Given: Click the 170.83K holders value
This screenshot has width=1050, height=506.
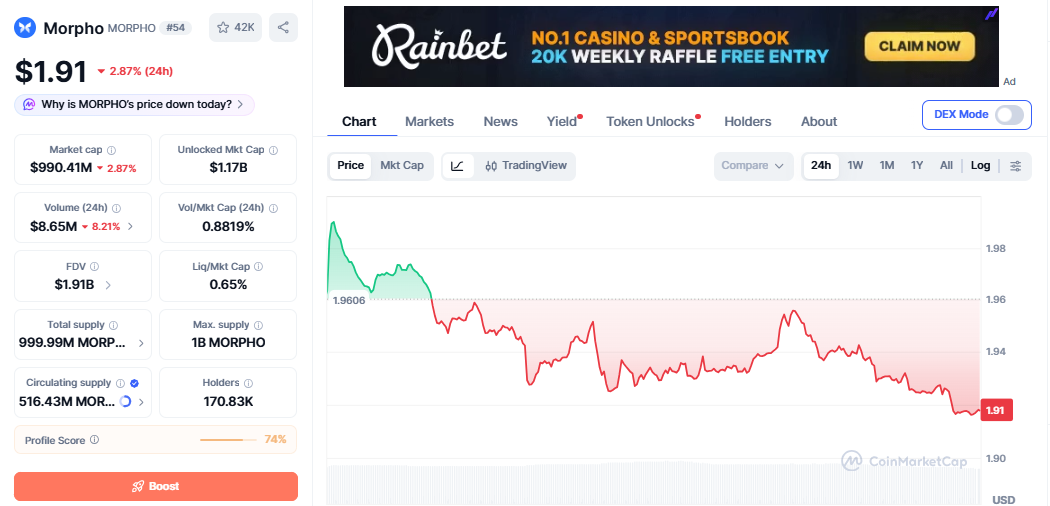Looking at the screenshot, I should pos(228,402).
